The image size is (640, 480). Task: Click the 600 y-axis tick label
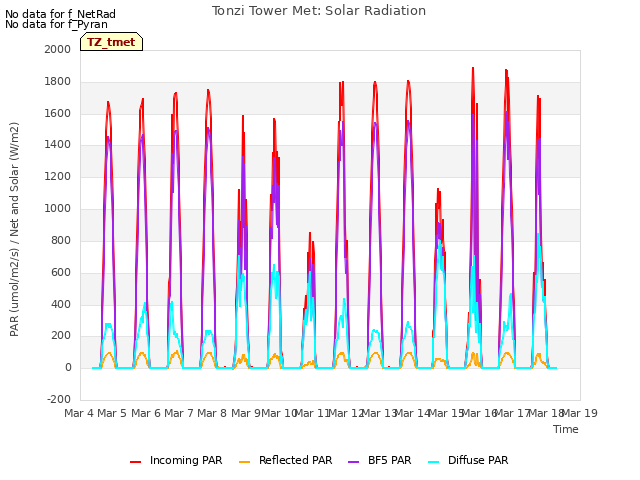coord(61,272)
